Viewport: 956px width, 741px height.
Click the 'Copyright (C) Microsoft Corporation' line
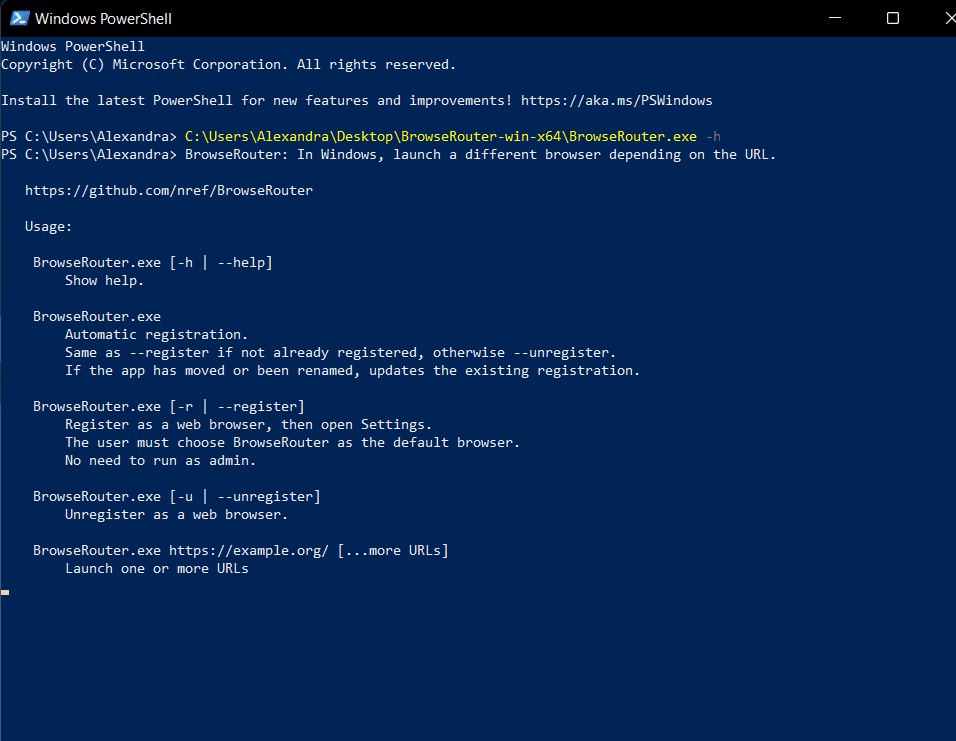(x=228, y=65)
